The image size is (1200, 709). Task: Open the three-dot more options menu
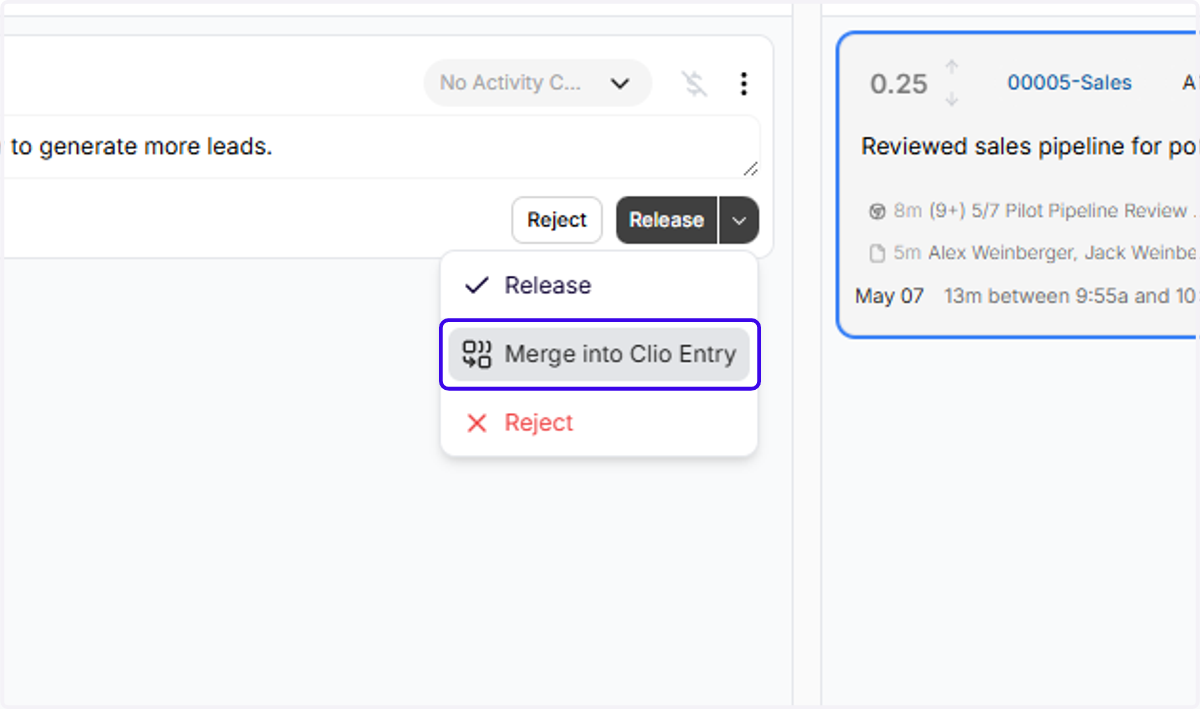743,83
